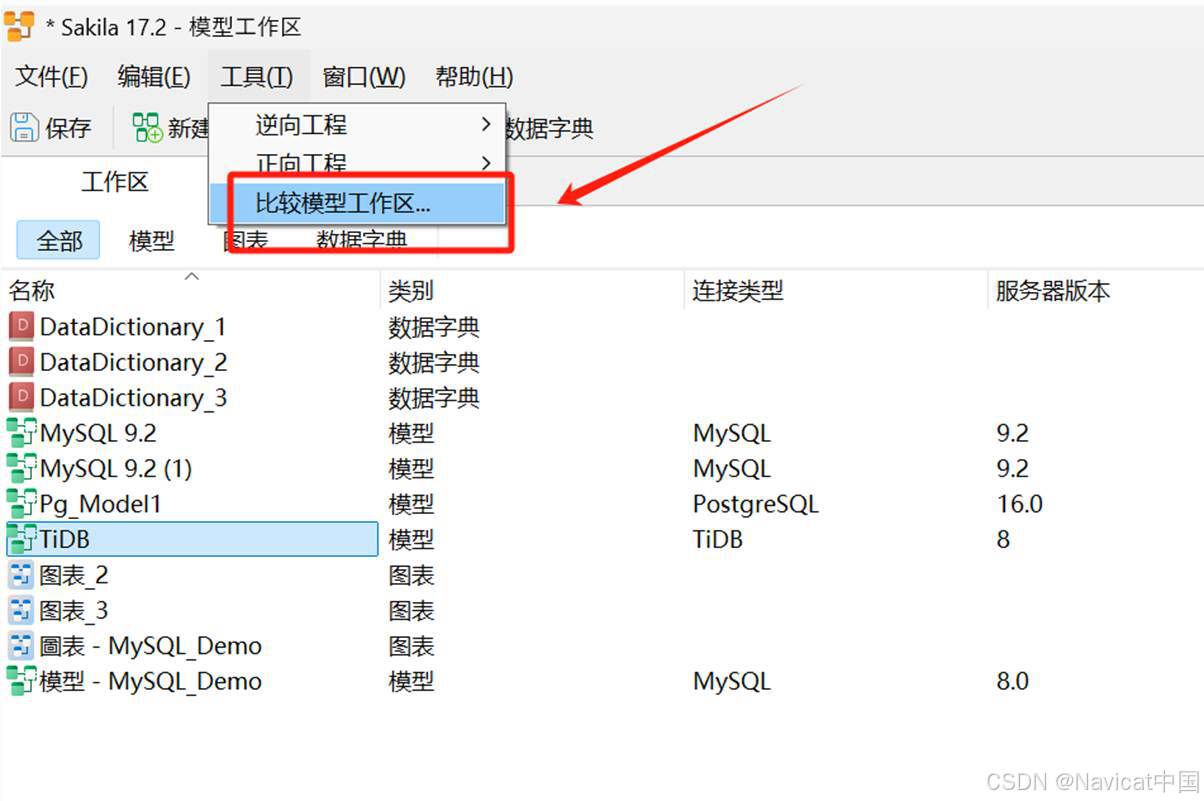This screenshot has width=1204, height=801.
Task: Open the 帮助(H) menu
Action: (x=474, y=77)
